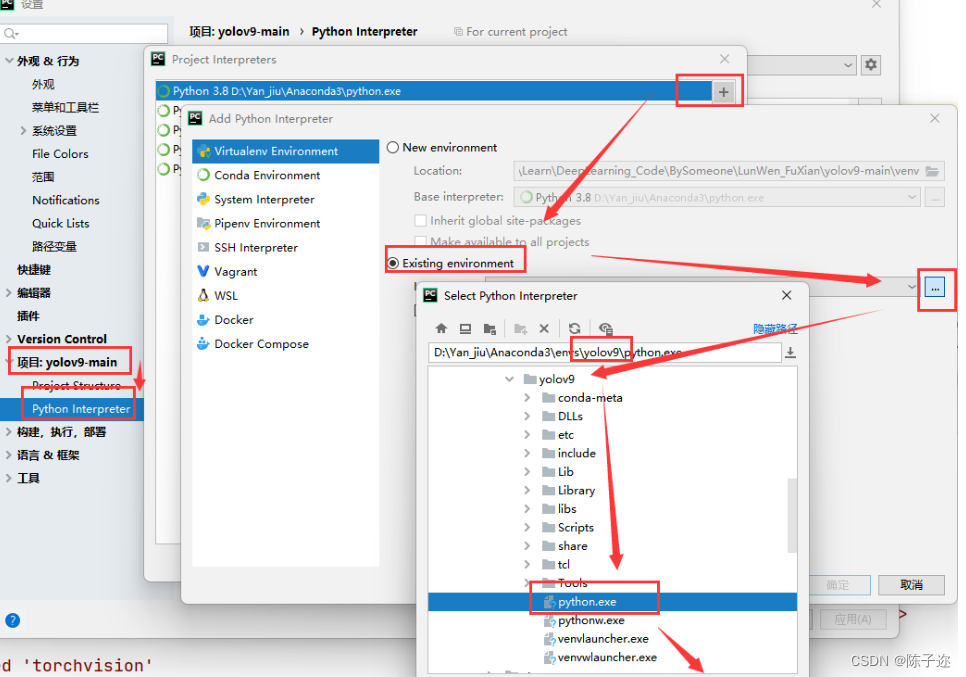Select the Existing environment radio button
This screenshot has height=677, width=966.
click(392, 264)
